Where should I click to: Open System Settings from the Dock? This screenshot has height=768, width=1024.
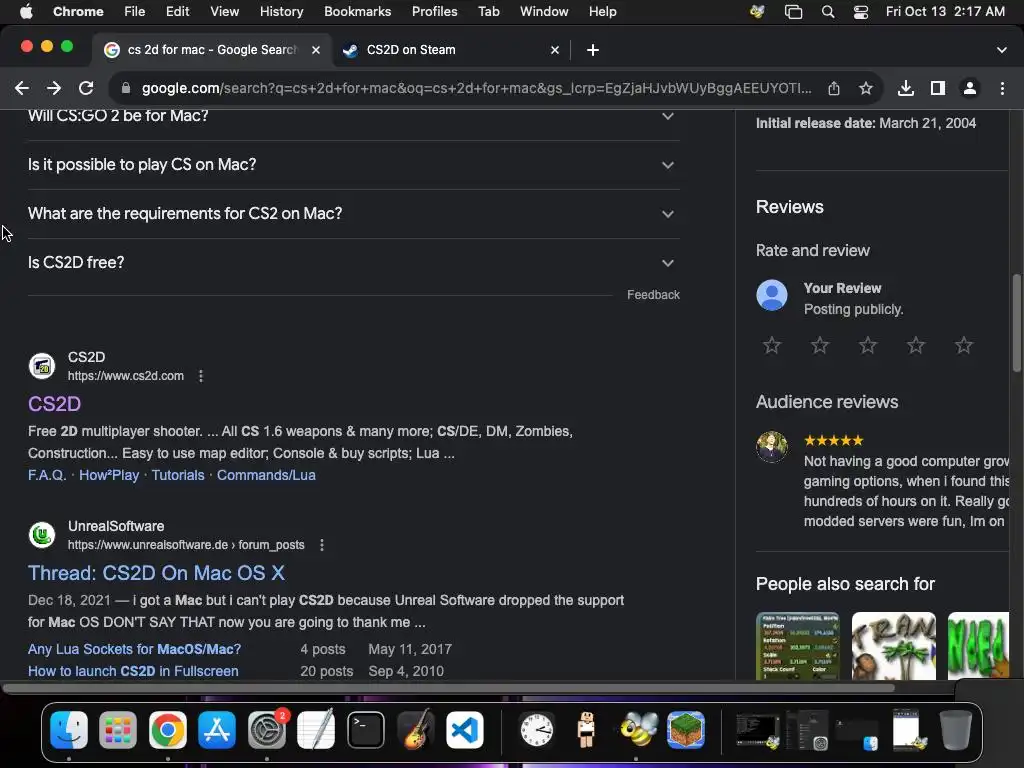click(x=266, y=729)
